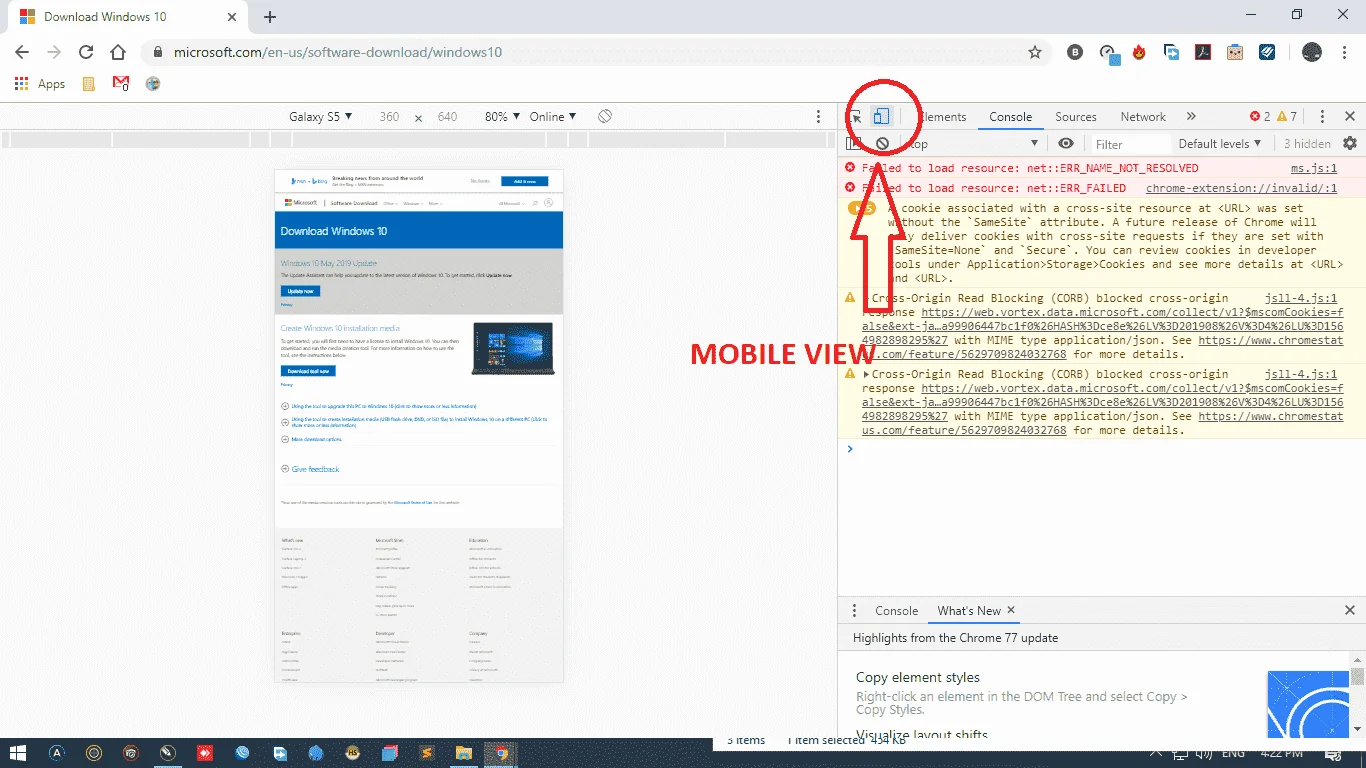The width and height of the screenshot is (1366, 768).
Task: Click the 3 hidden messages label
Action: click(1307, 144)
